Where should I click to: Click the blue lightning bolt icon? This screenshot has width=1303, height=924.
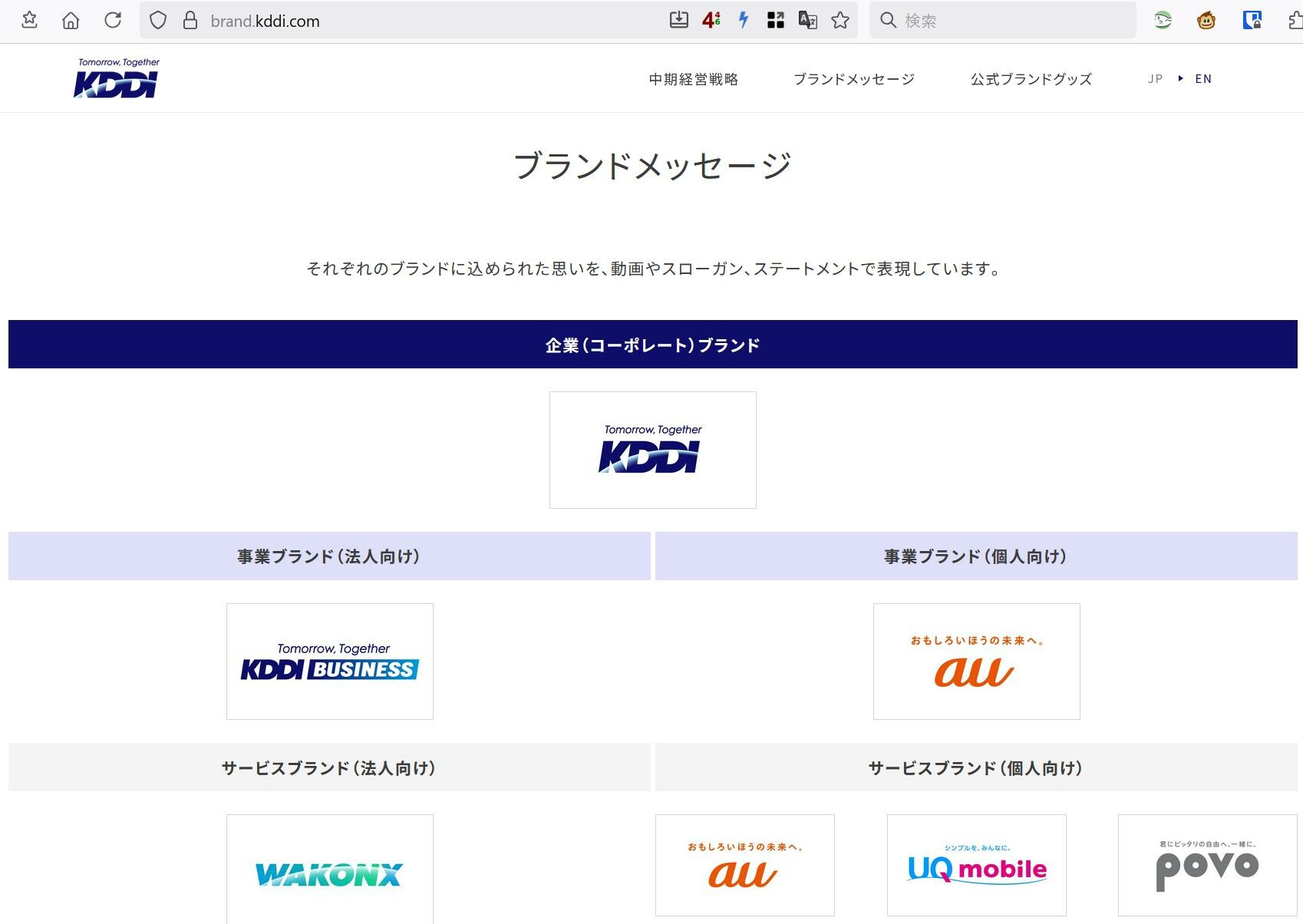point(744,21)
